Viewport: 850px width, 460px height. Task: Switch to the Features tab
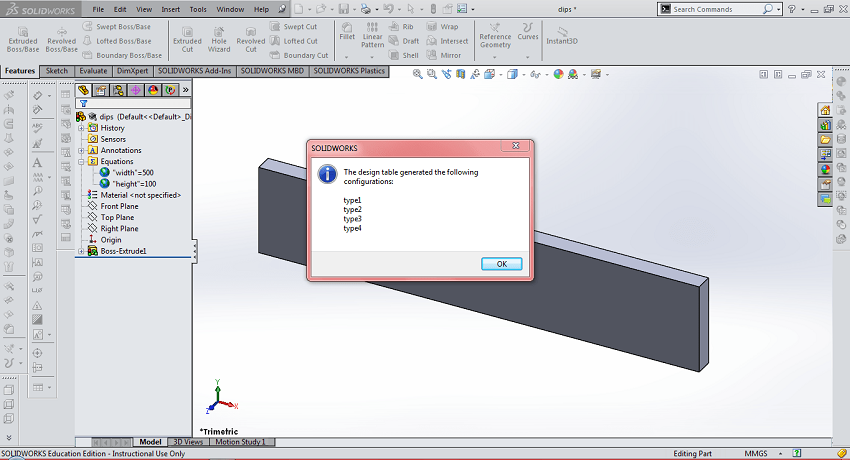[x=20, y=71]
